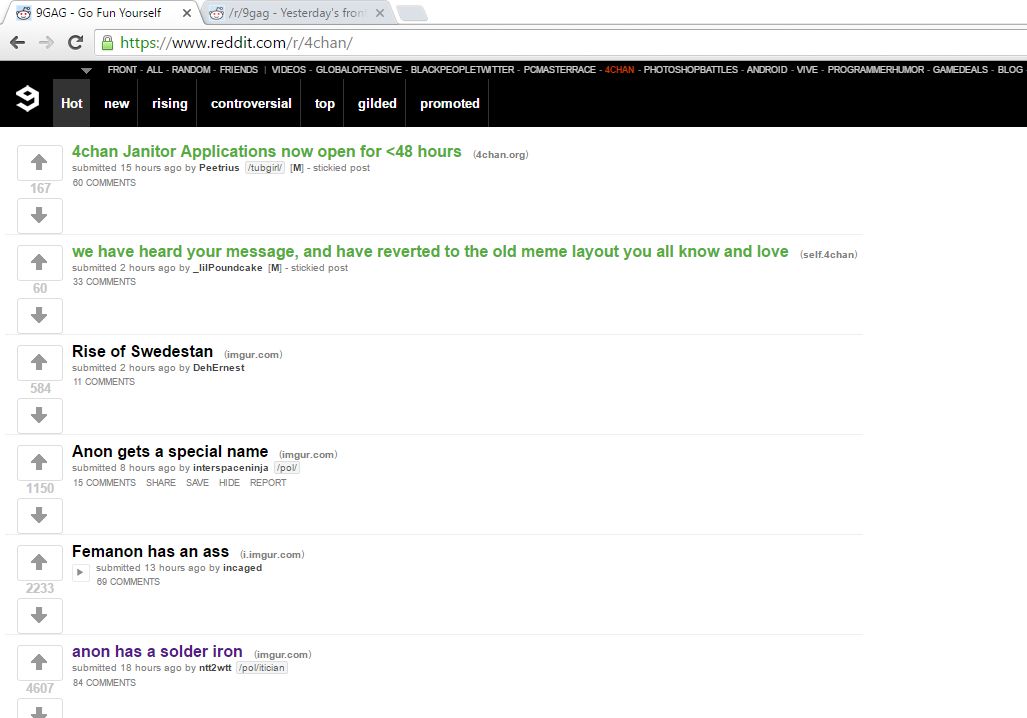The image size is (1027, 718).
Task: Click the 9GAG logo icon
Action: pos(26,99)
